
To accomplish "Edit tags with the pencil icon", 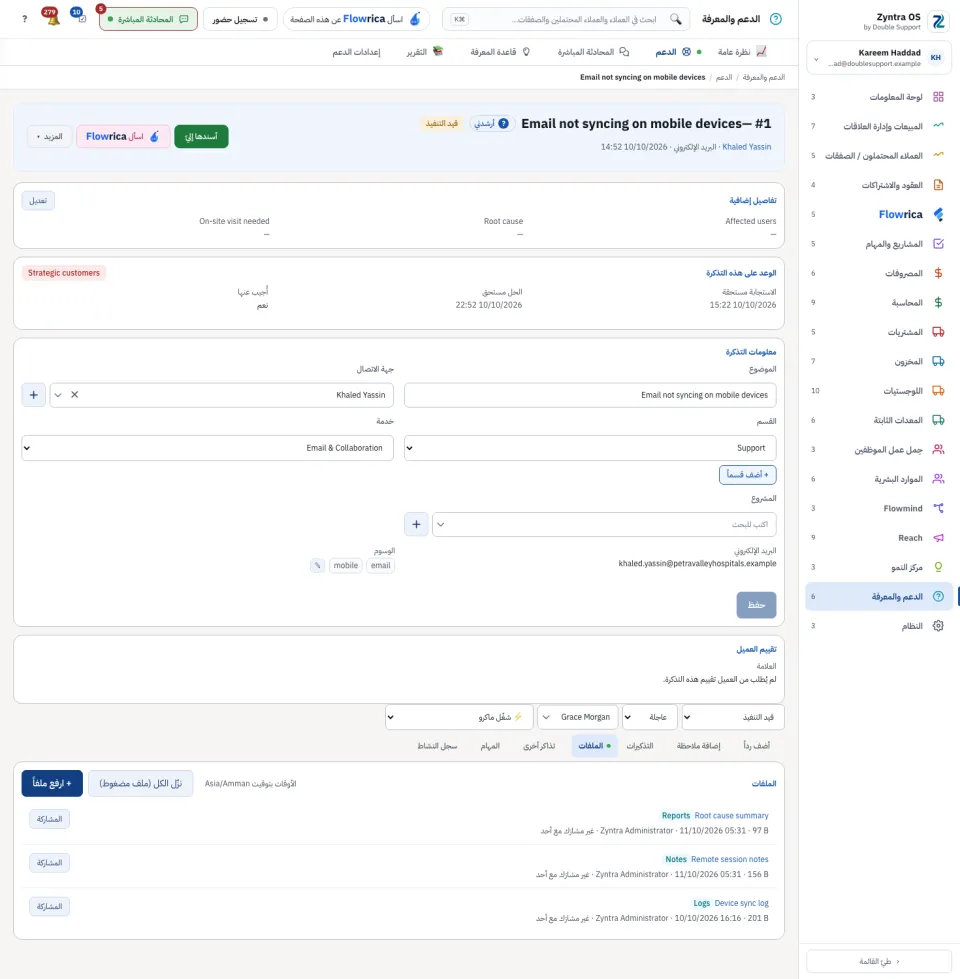I will pyautogui.click(x=317, y=566).
